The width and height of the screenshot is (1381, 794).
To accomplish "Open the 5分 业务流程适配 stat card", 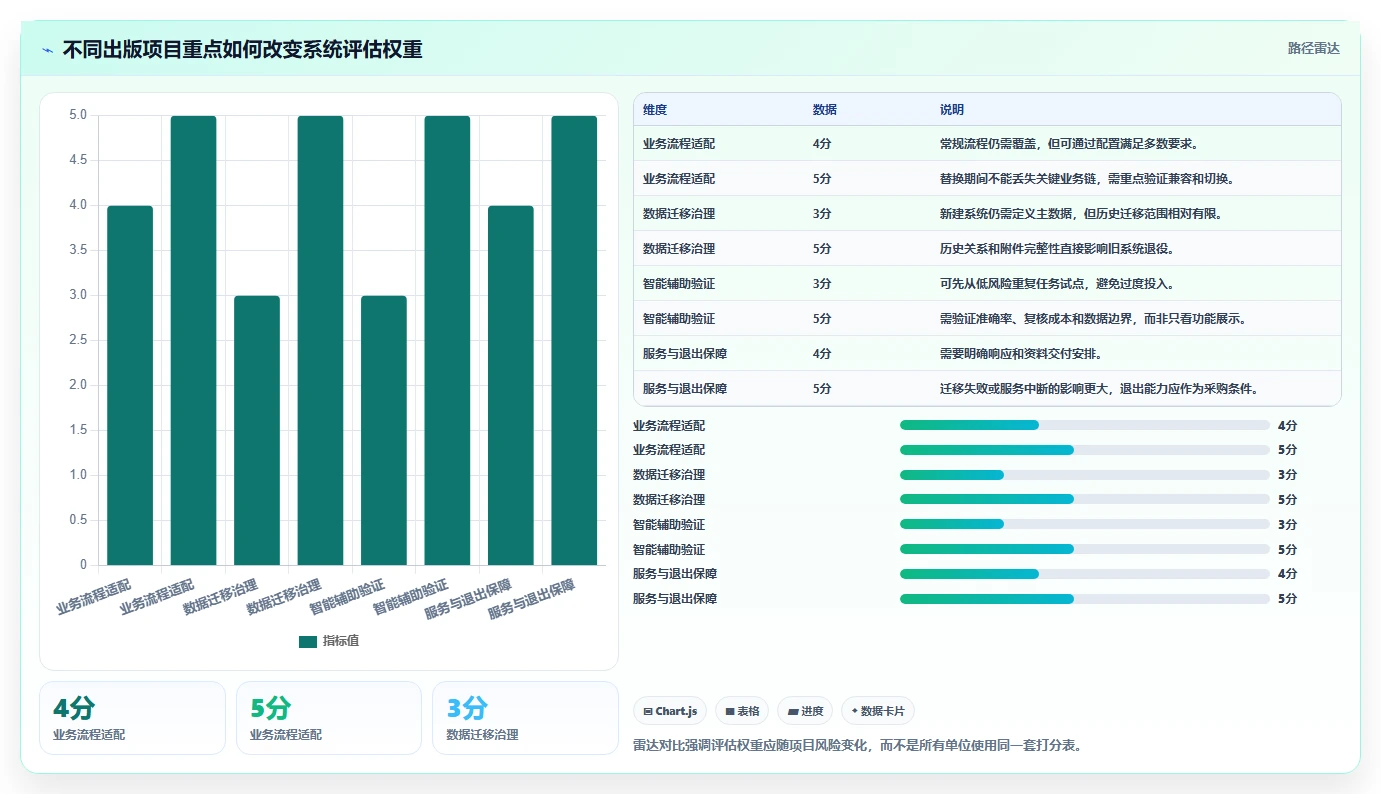I will (x=329, y=718).
